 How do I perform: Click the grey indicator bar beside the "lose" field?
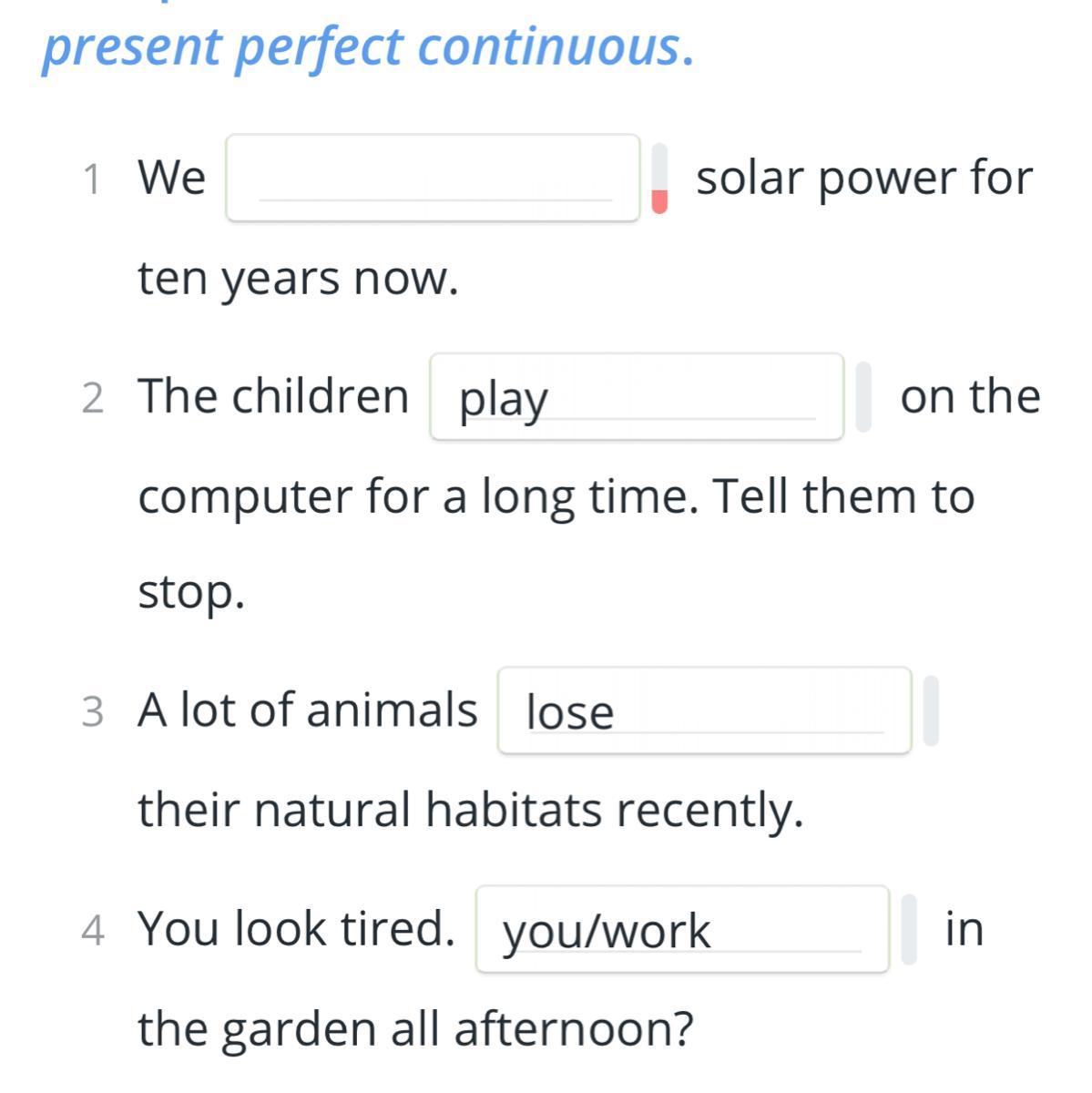[x=931, y=710]
